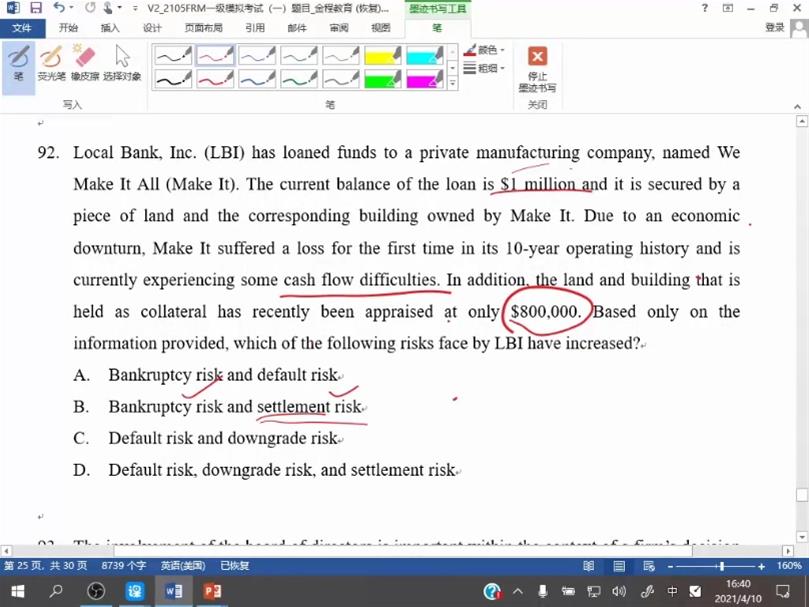Select the Eraser (橡皮擦) tool
This screenshot has height=607, width=809.
coord(85,64)
